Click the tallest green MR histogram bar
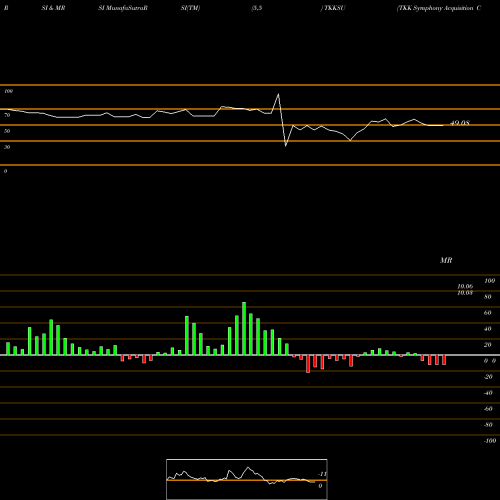Image resolution: width=500 pixels, height=500 pixels. [244, 328]
